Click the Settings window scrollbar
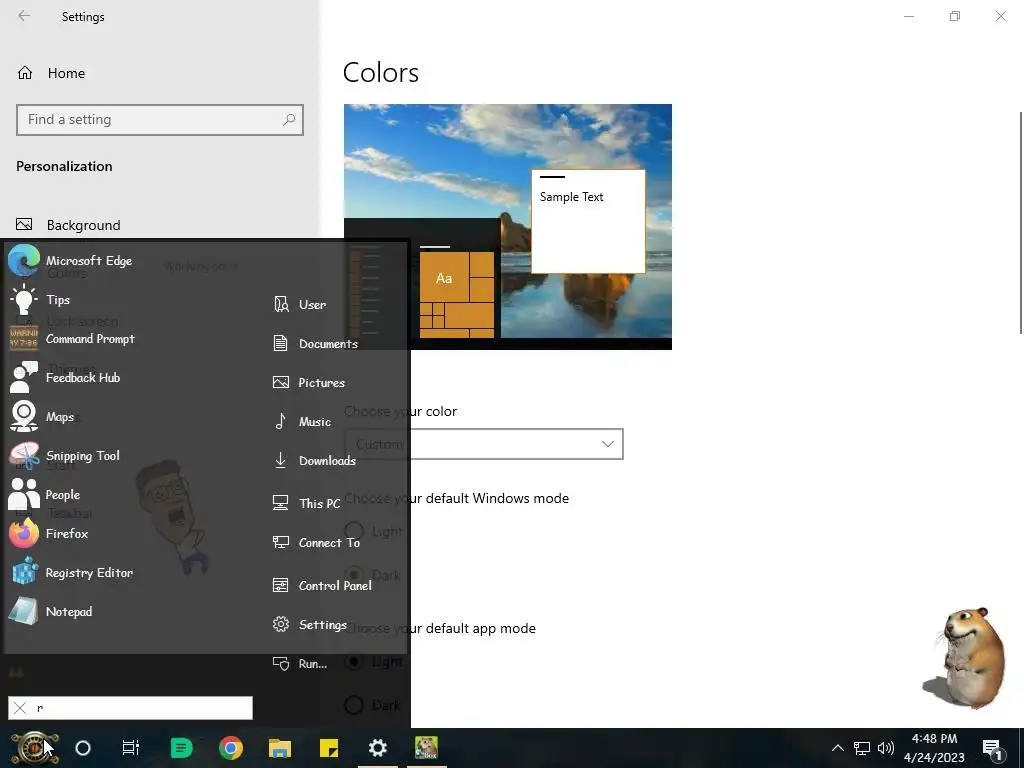1024x768 pixels. coord(1021,222)
